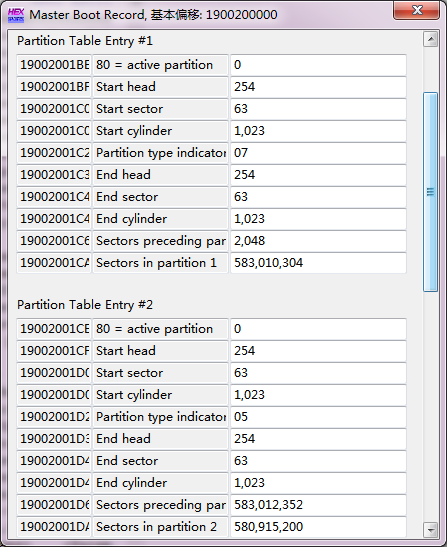Click offset cell 19002001D2
Image resolution: width=447 pixels, height=547 pixels.
54,417
